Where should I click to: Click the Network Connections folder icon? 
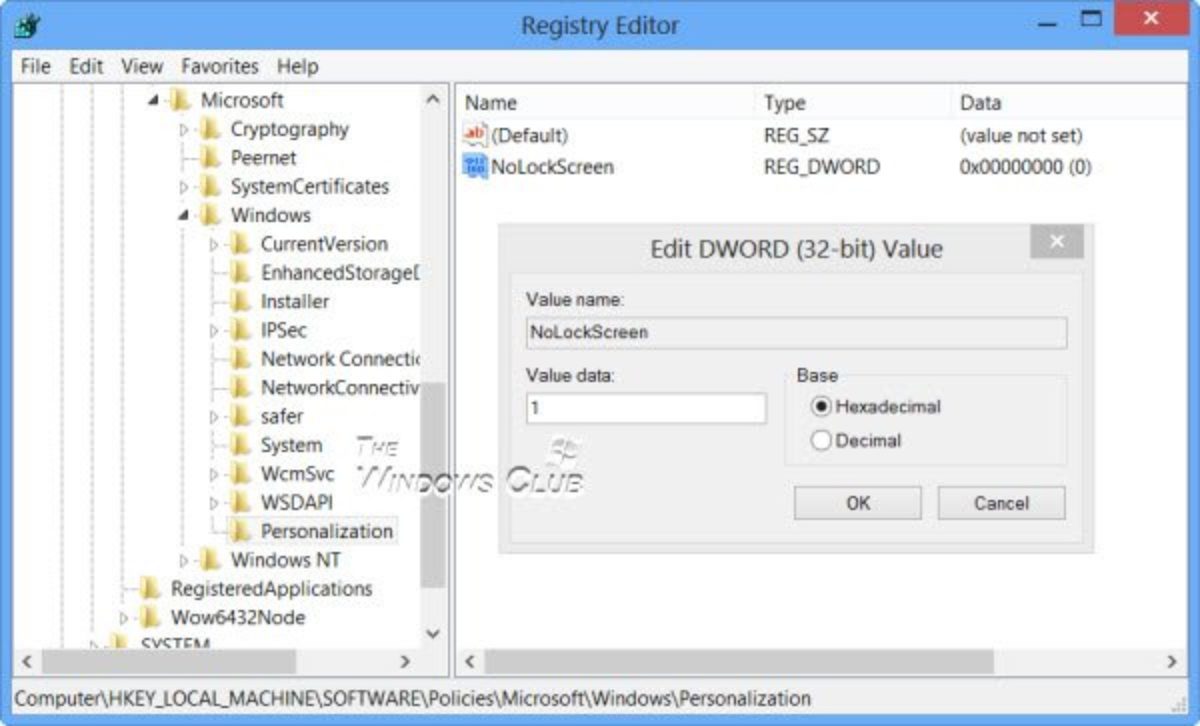[x=240, y=359]
